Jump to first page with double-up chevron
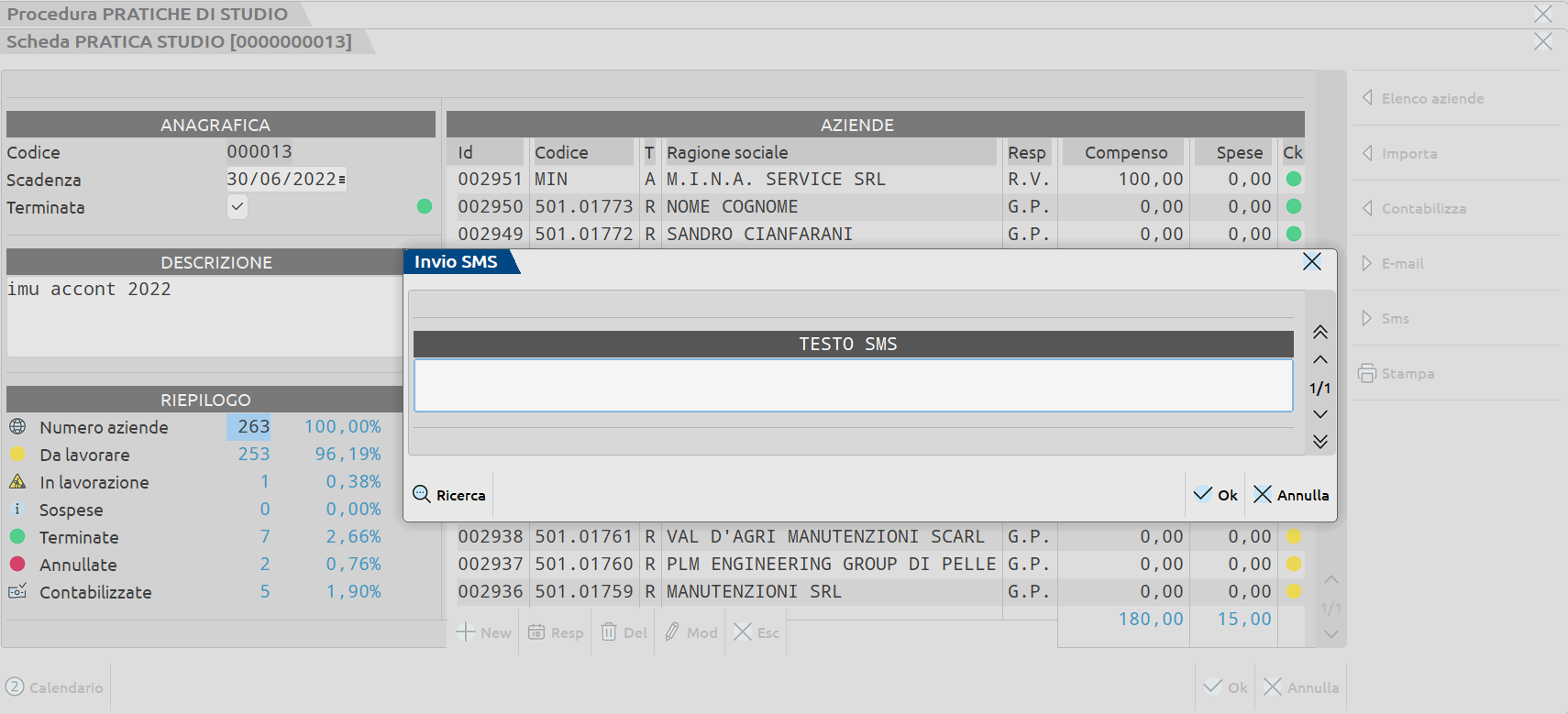 click(x=1320, y=332)
